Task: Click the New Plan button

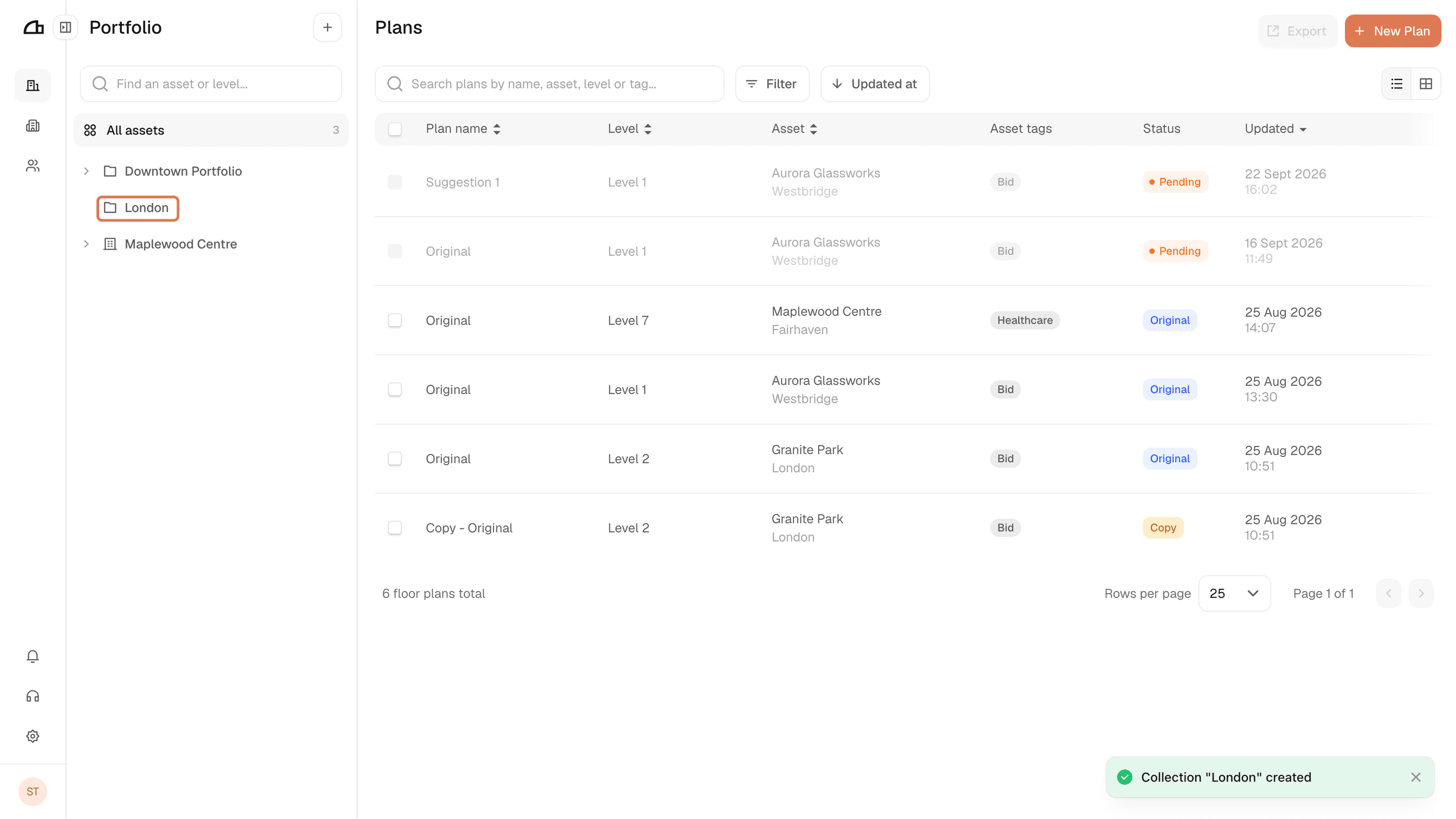Action: tap(1393, 31)
